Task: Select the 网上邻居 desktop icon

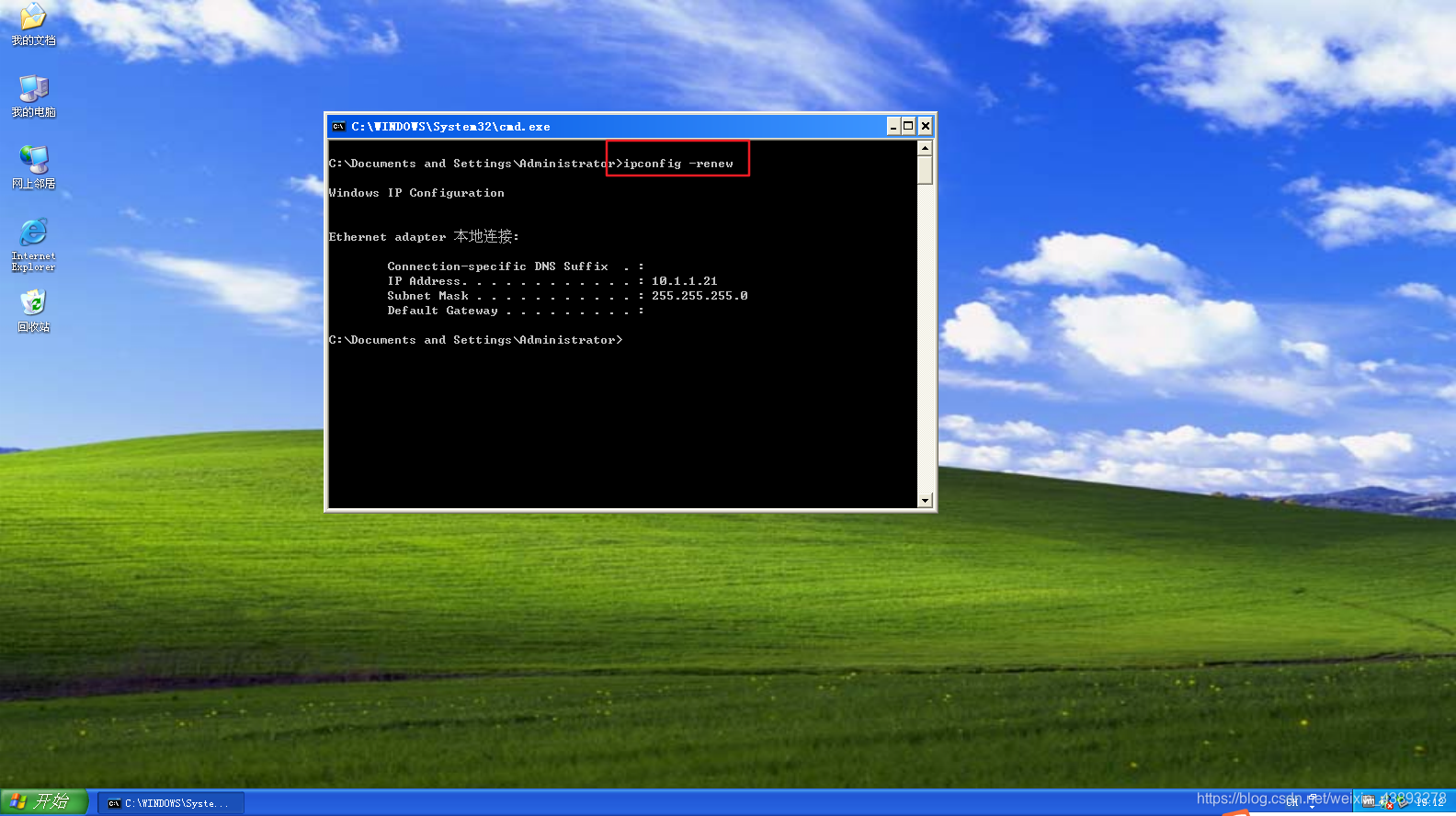Action: click(x=33, y=167)
